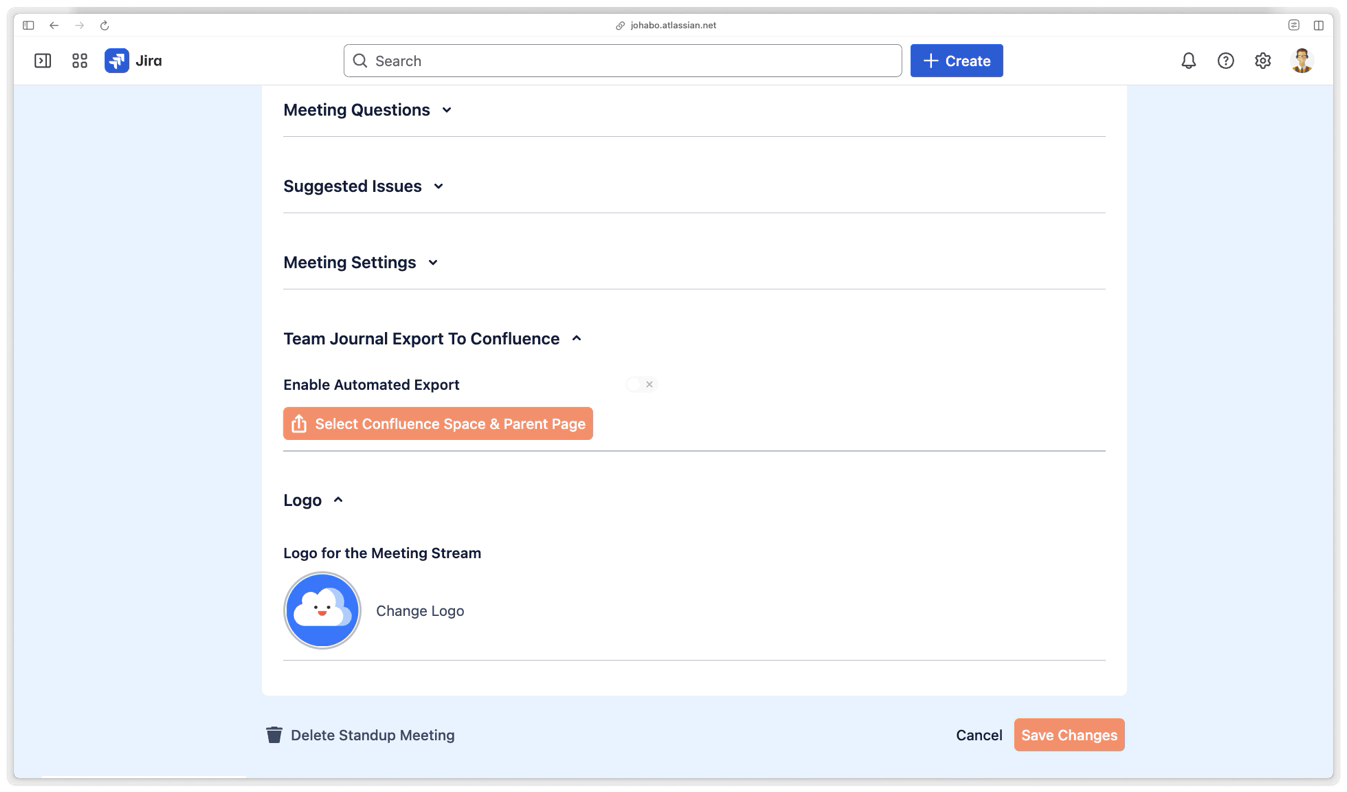Click the Jira logo

click(x=133, y=61)
